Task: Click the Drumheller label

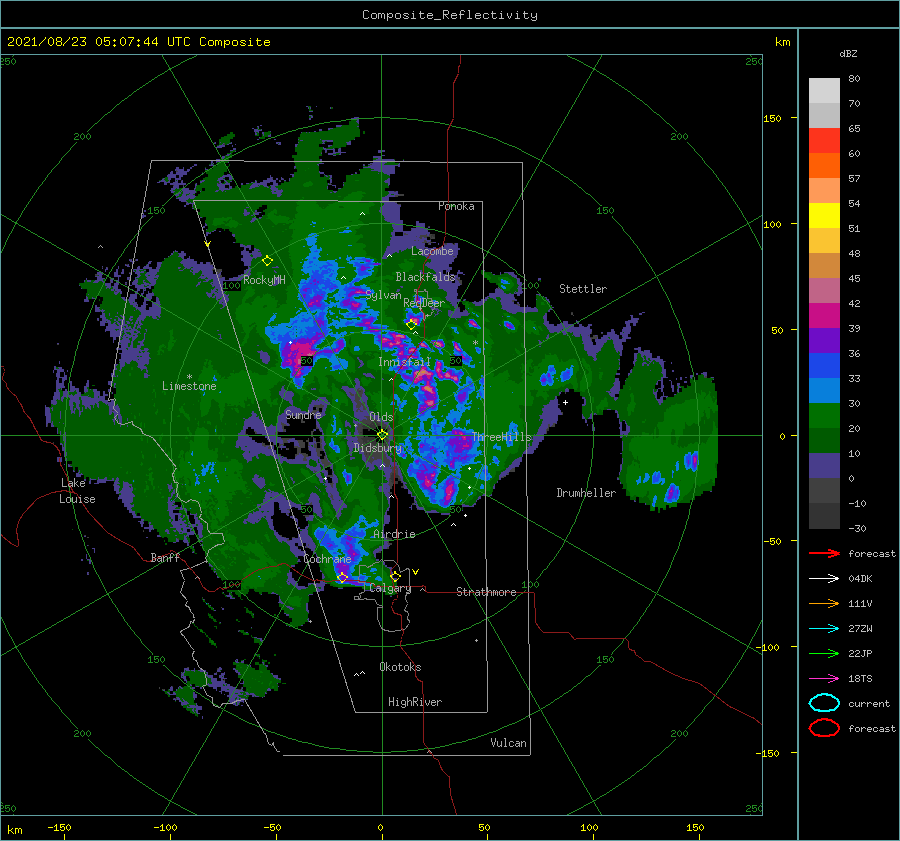Action: 586,493
